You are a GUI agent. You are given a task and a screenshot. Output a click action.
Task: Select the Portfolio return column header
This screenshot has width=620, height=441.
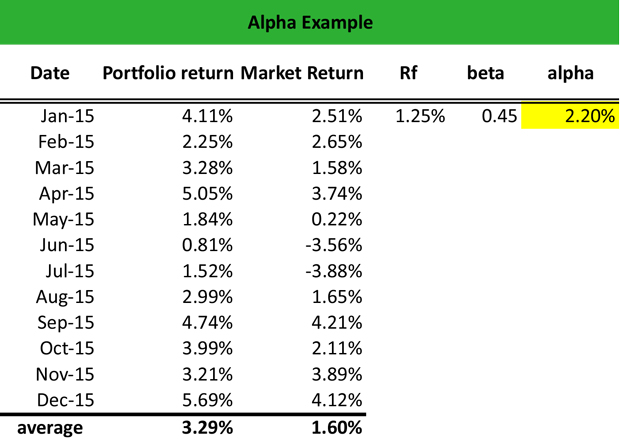[x=169, y=73]
